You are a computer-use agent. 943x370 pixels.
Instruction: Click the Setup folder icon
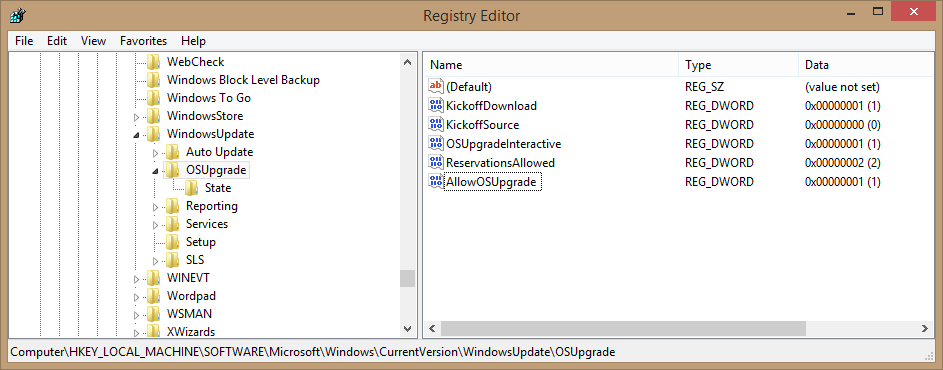pyautogui.click(x=173, y=242)
